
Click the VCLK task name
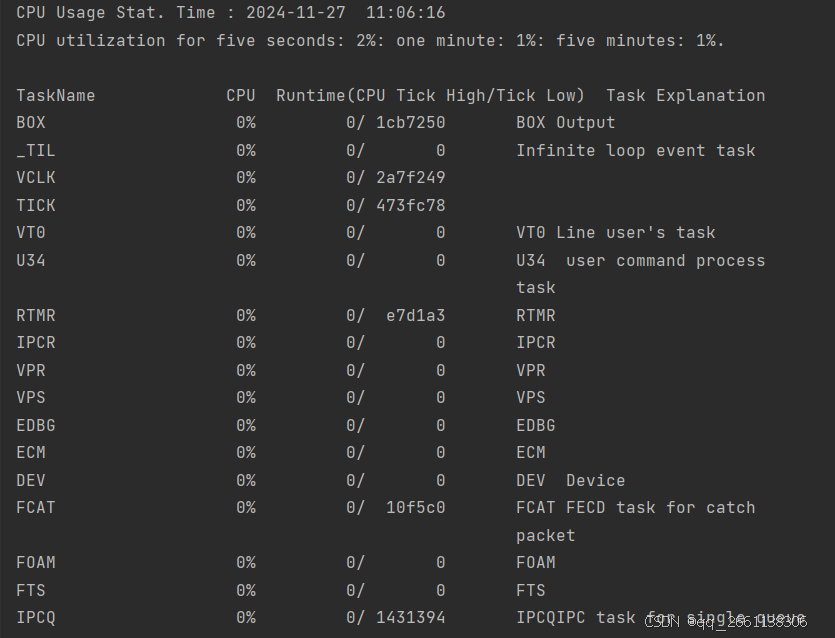36,178
